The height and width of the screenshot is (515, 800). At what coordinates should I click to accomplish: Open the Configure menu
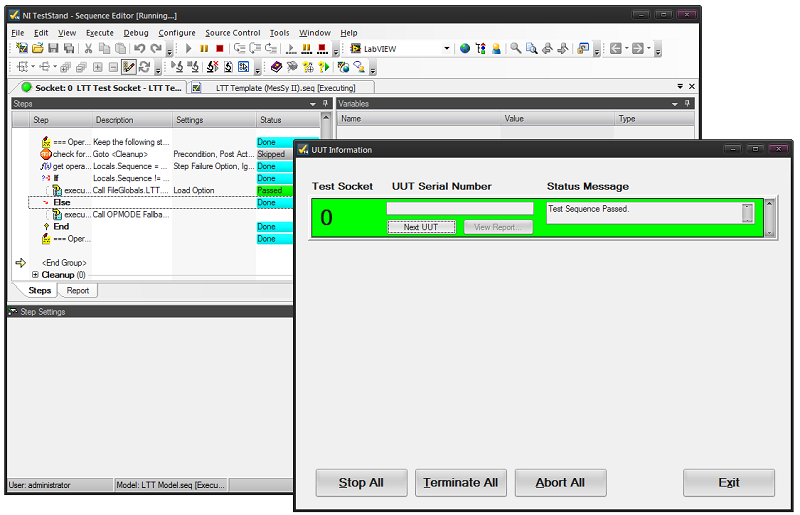(177, 33)
